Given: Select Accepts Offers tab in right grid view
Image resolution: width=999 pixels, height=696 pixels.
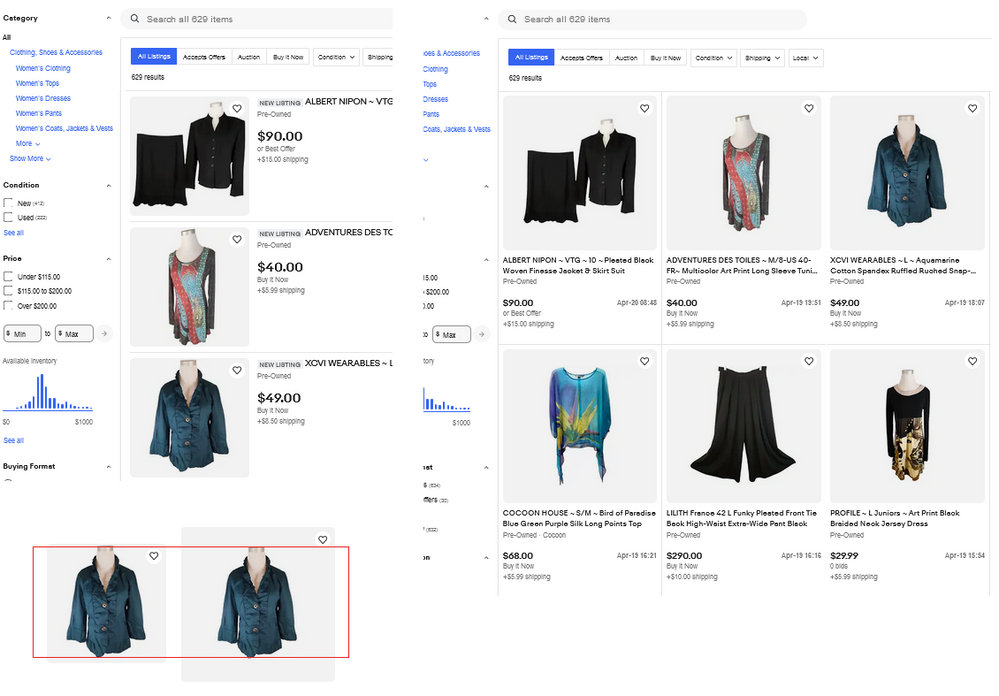Looking at the screenshot, I should pos(581,58).
